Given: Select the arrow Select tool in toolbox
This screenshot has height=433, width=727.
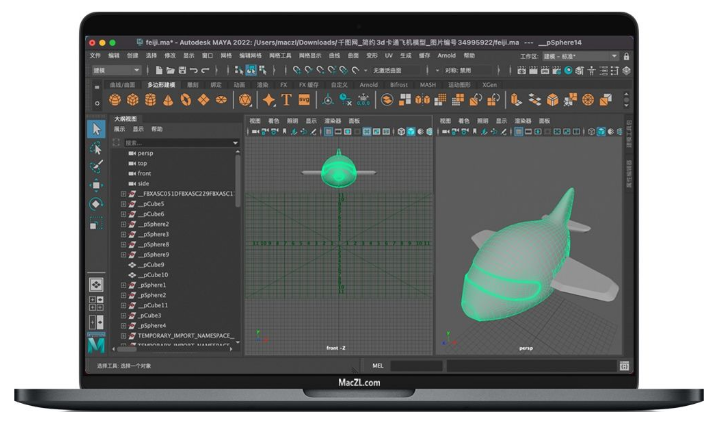Looking at the screenshot, I should (96, 129).
